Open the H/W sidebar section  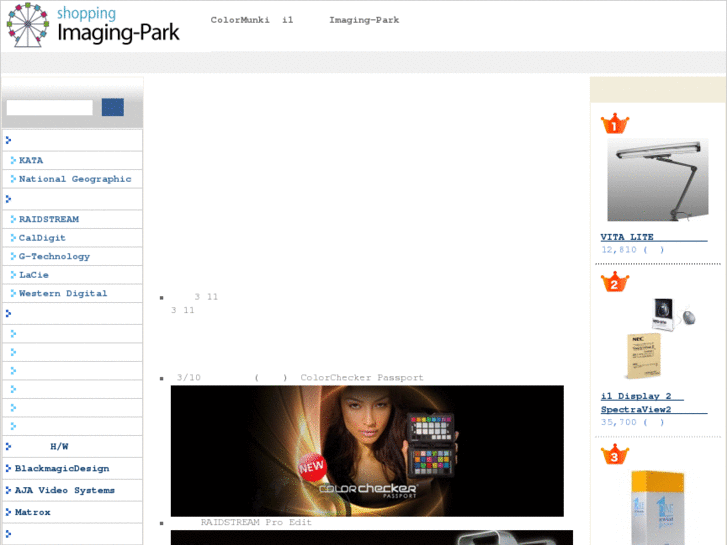[x=59, y=446]
